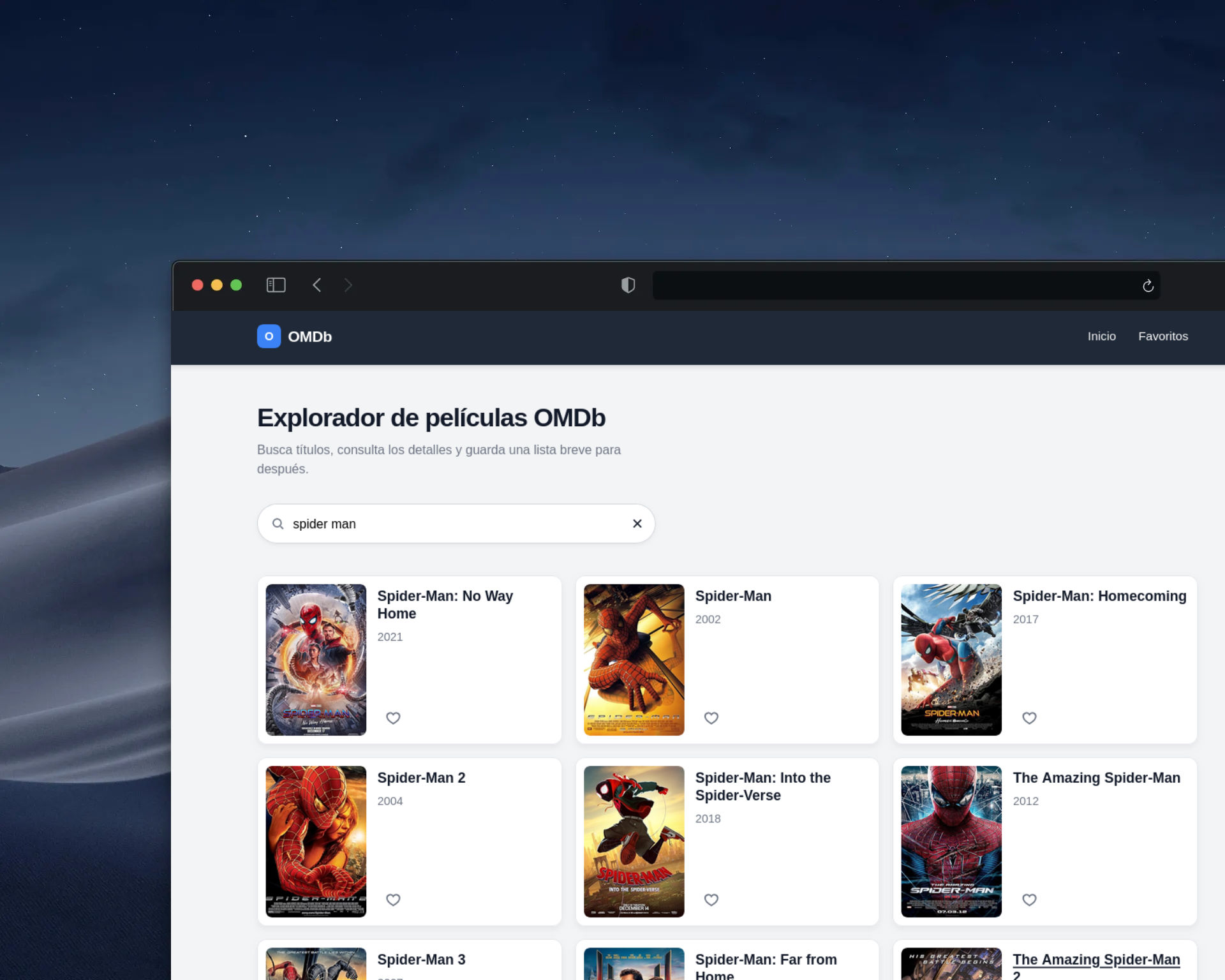Viewport: 1225px width, 980px height.
Task: Open the Spider-Man 2 poster thumbnail
Action: click(x=316, y=842)
